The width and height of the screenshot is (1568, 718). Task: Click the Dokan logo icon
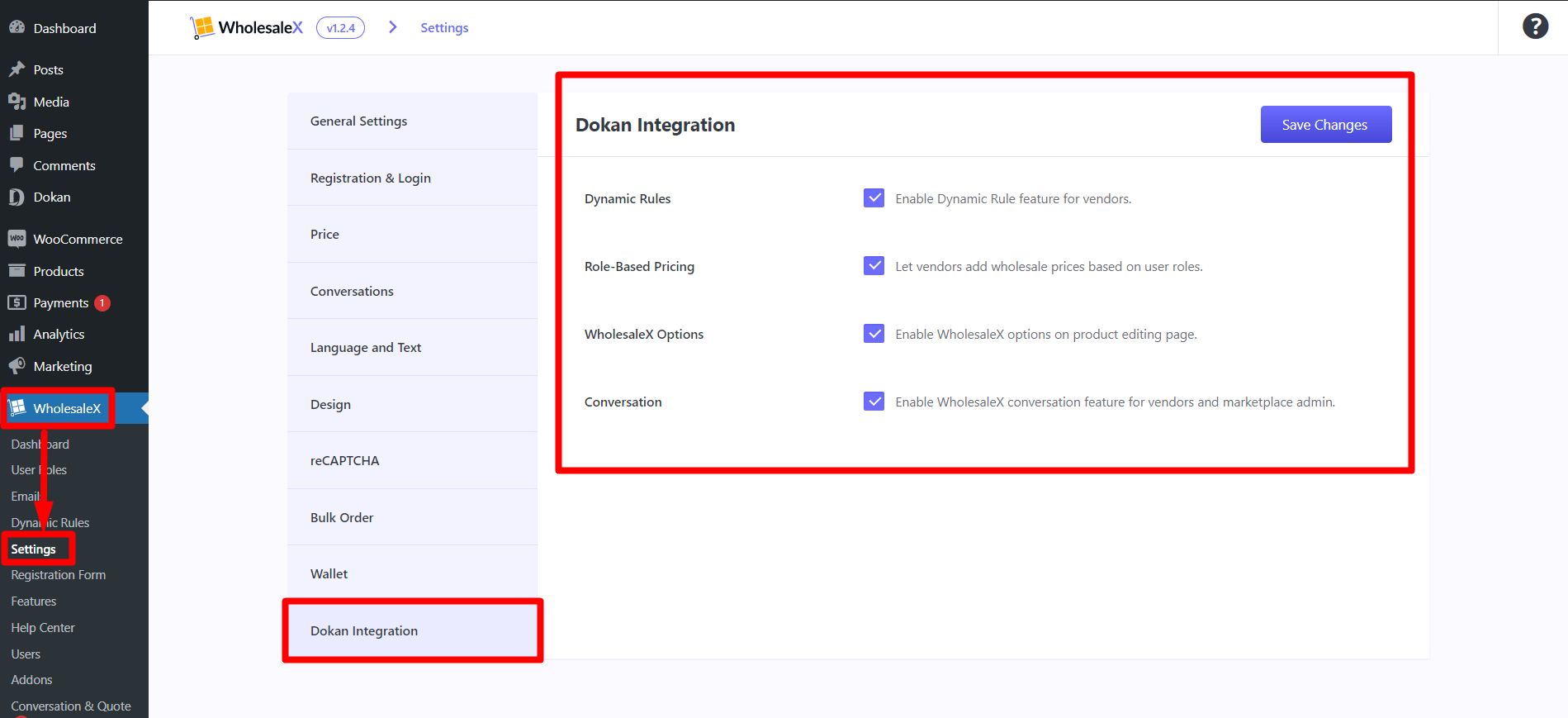pyautogui.click(x=17, y=197)
